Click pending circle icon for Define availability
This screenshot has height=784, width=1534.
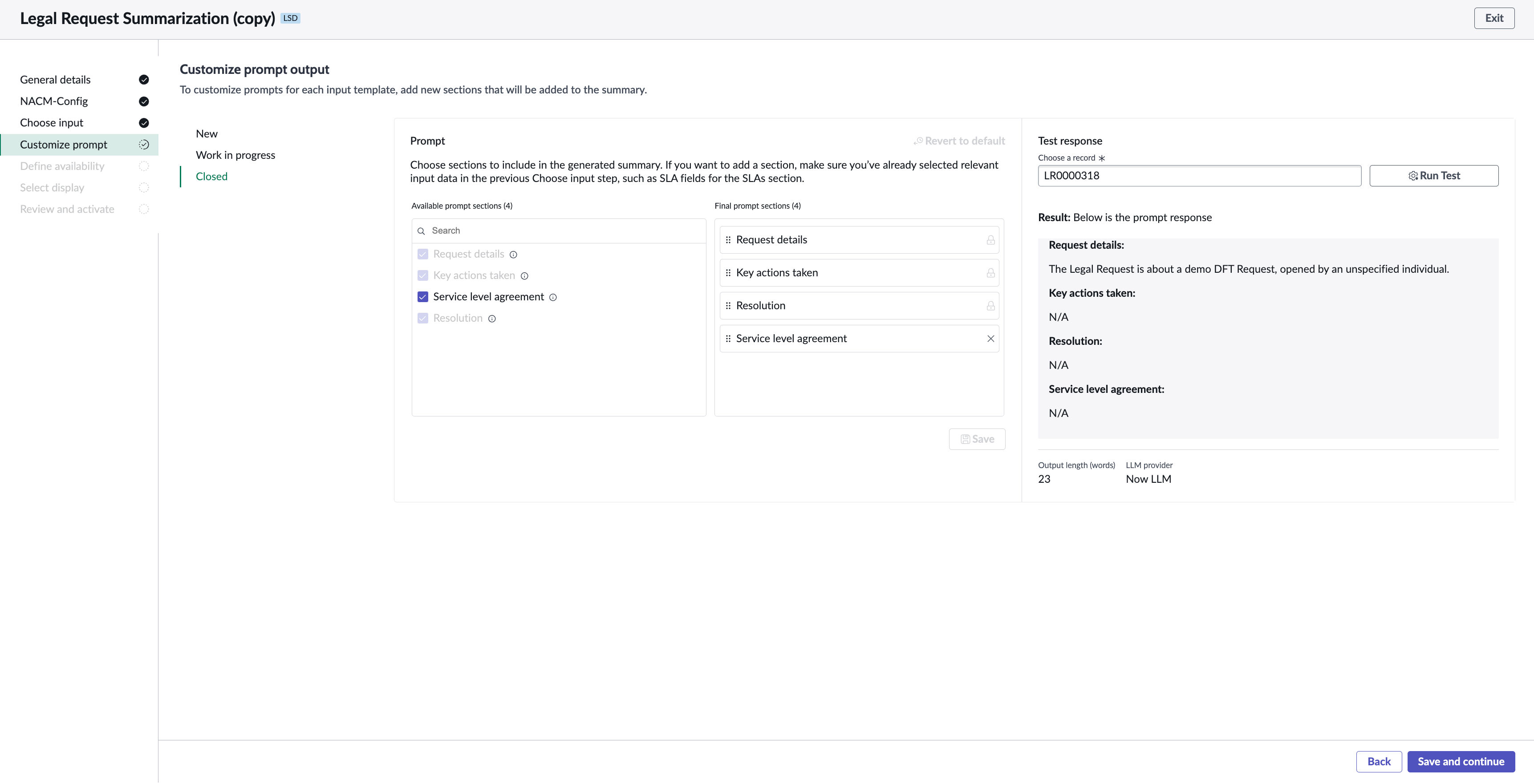click(144, 166)
